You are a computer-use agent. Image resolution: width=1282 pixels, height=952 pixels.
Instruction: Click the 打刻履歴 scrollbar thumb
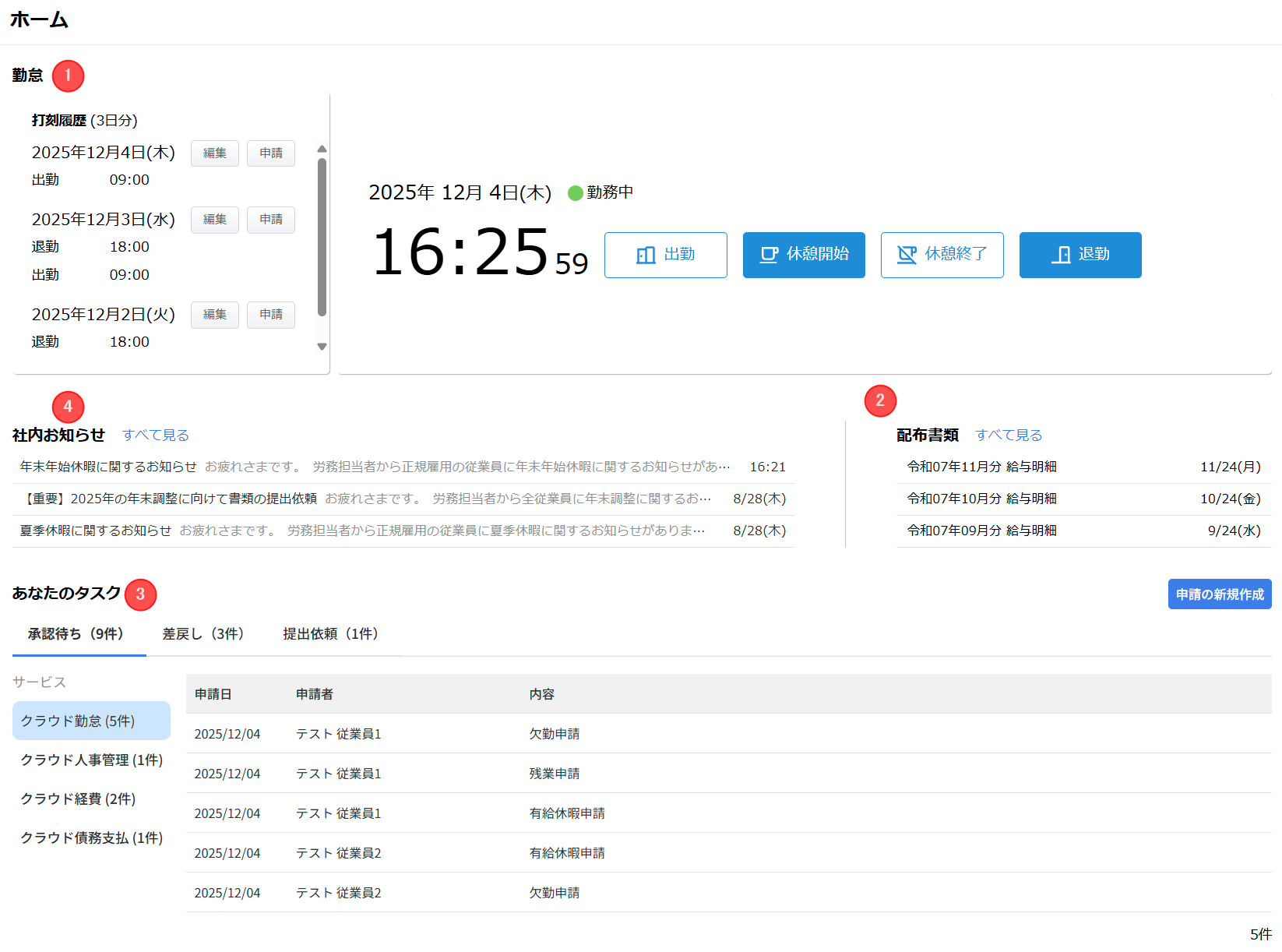[322, 237]
